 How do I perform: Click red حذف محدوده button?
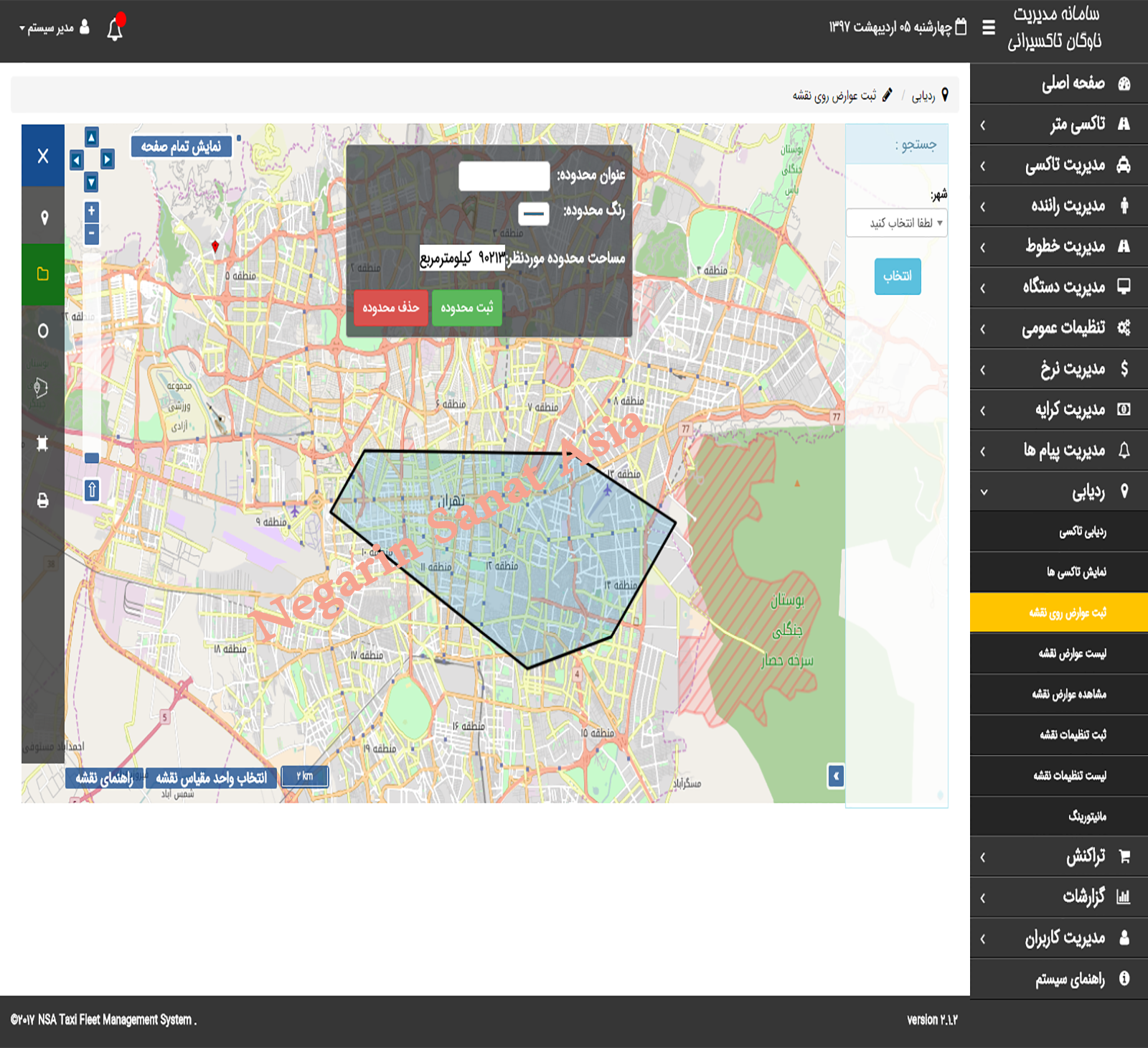pyautogui.click(x=390, y=308)
